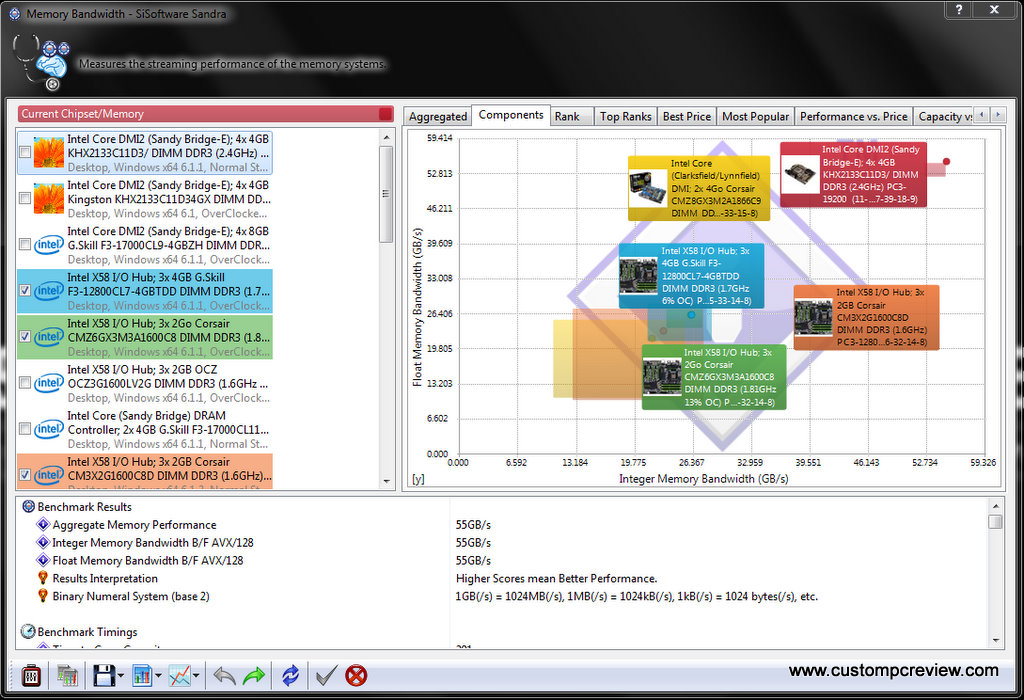Open the bar chart icon dropdown arrow

tap(159, 676)
